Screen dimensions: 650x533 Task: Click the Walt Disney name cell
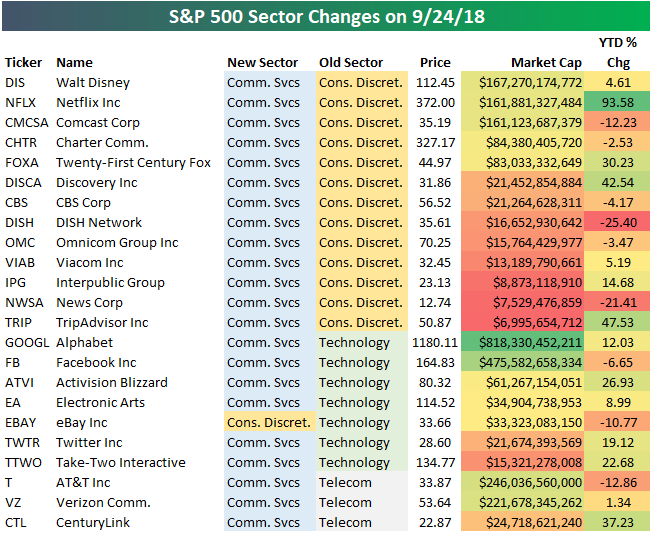(93, 82)
